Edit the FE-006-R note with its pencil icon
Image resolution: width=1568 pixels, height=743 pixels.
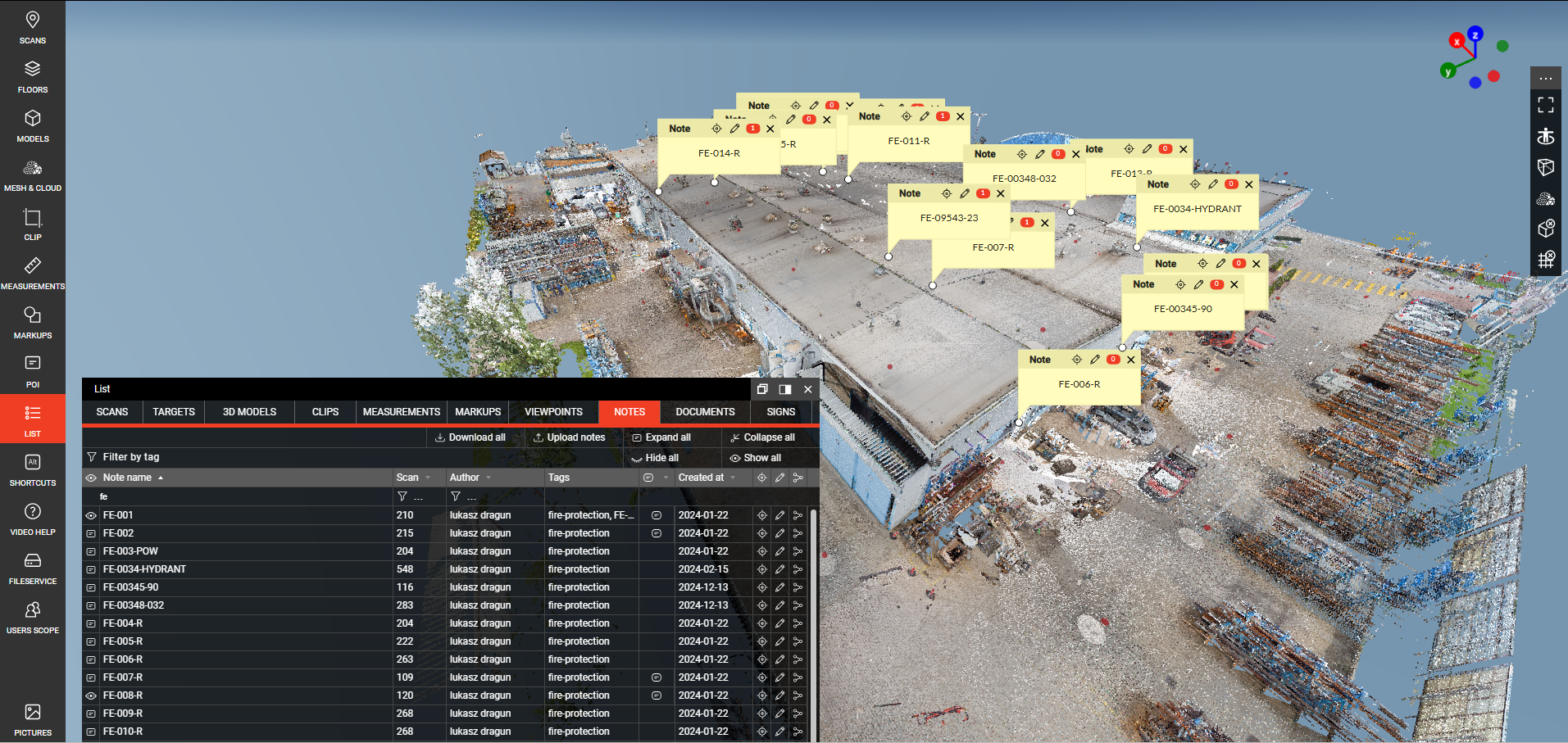pyautogui.click(x=1094, y=359)
